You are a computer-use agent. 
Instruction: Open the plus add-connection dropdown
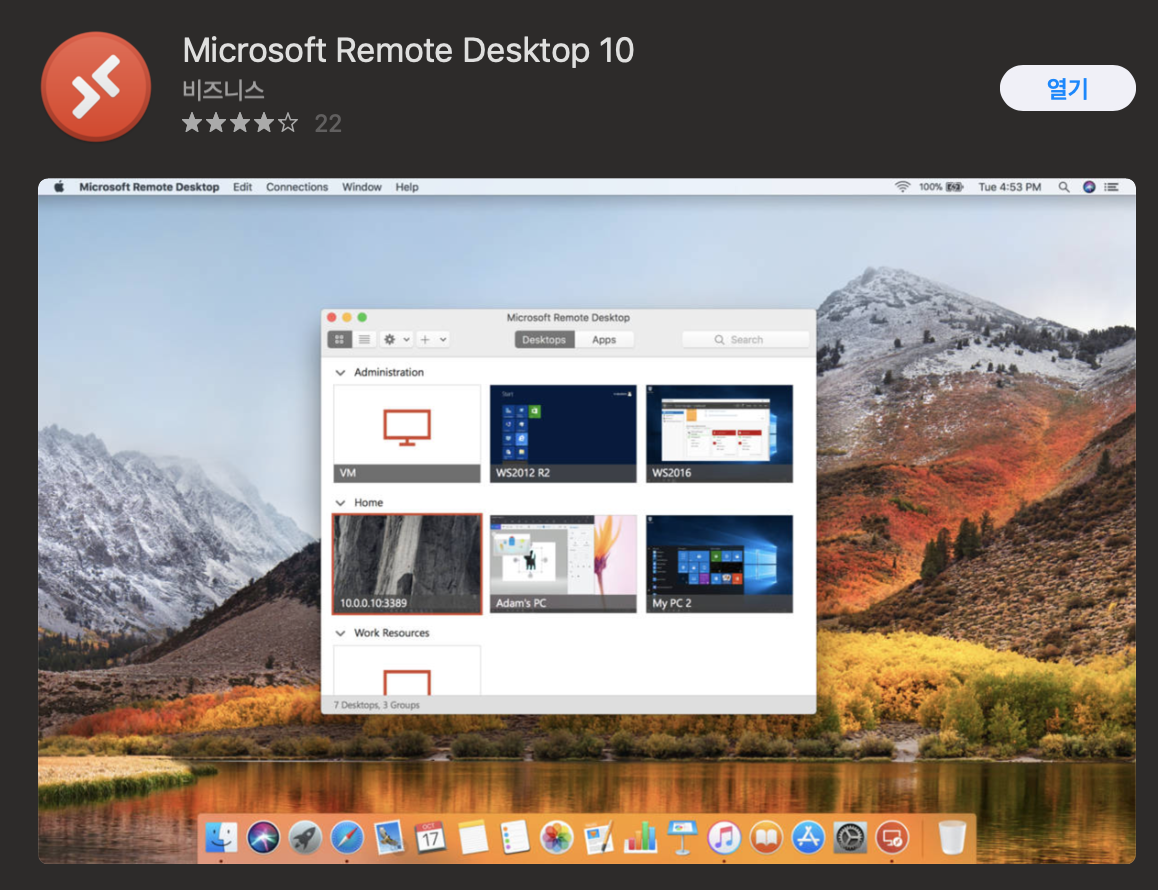pyautogui.click(x=433, y=339)
